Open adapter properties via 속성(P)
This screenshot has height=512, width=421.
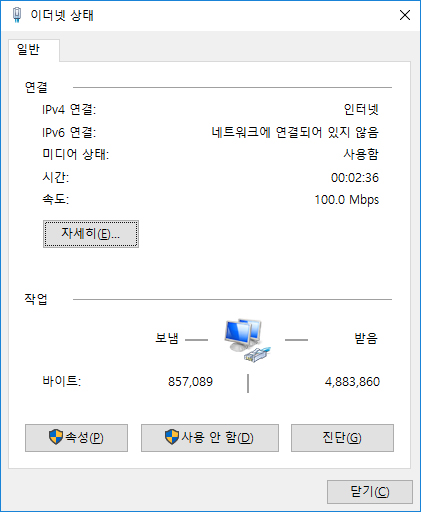(76, 438)
